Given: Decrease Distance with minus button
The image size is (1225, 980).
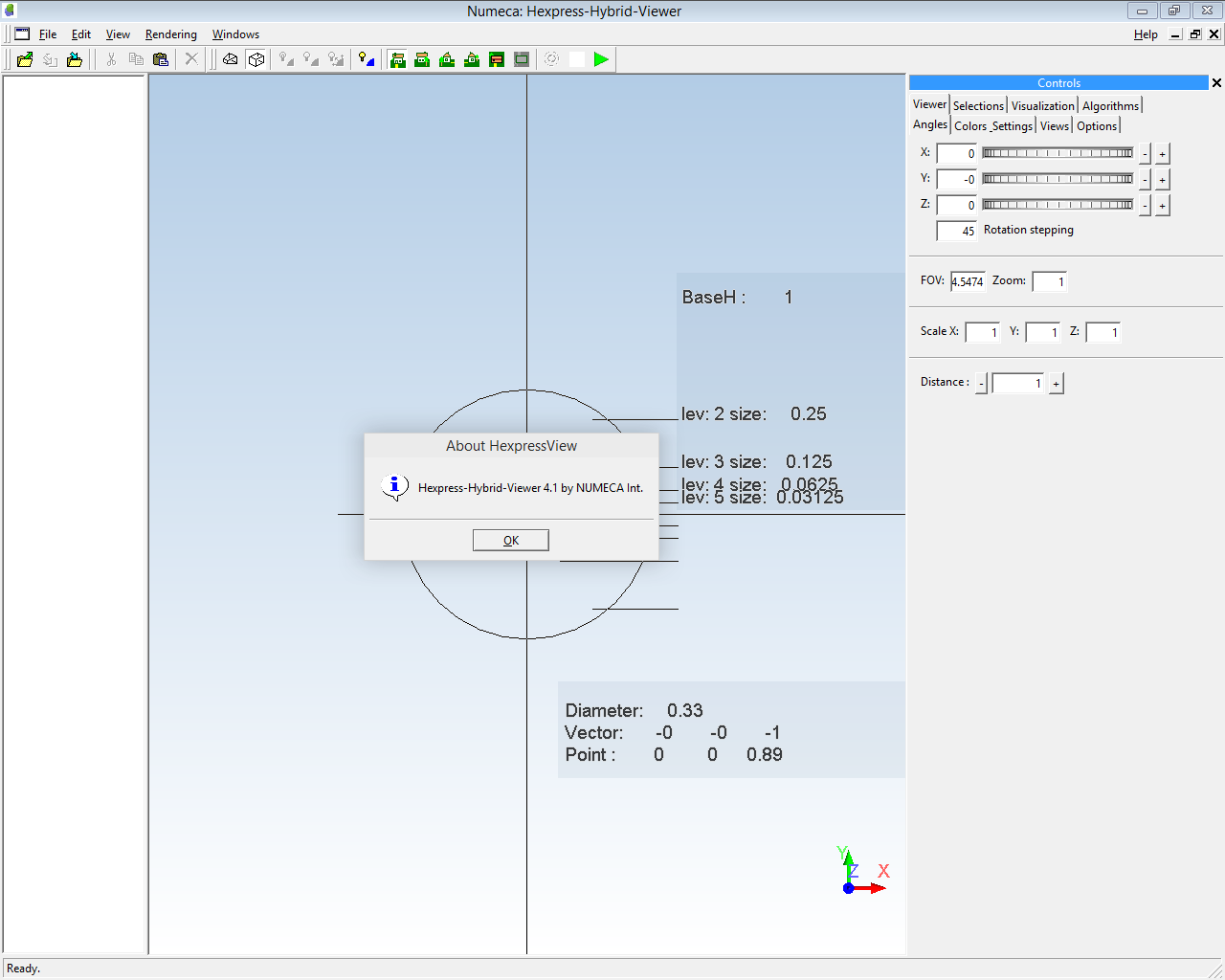Looking at the screenshot, I should (x=981, y=384).
